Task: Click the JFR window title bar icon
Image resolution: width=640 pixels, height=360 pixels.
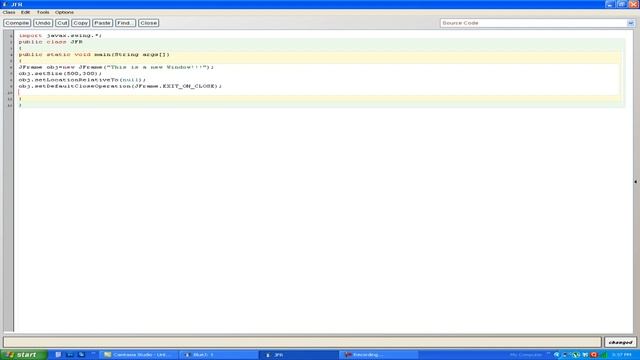Action: pyautogui.click(x=5, y=4)
